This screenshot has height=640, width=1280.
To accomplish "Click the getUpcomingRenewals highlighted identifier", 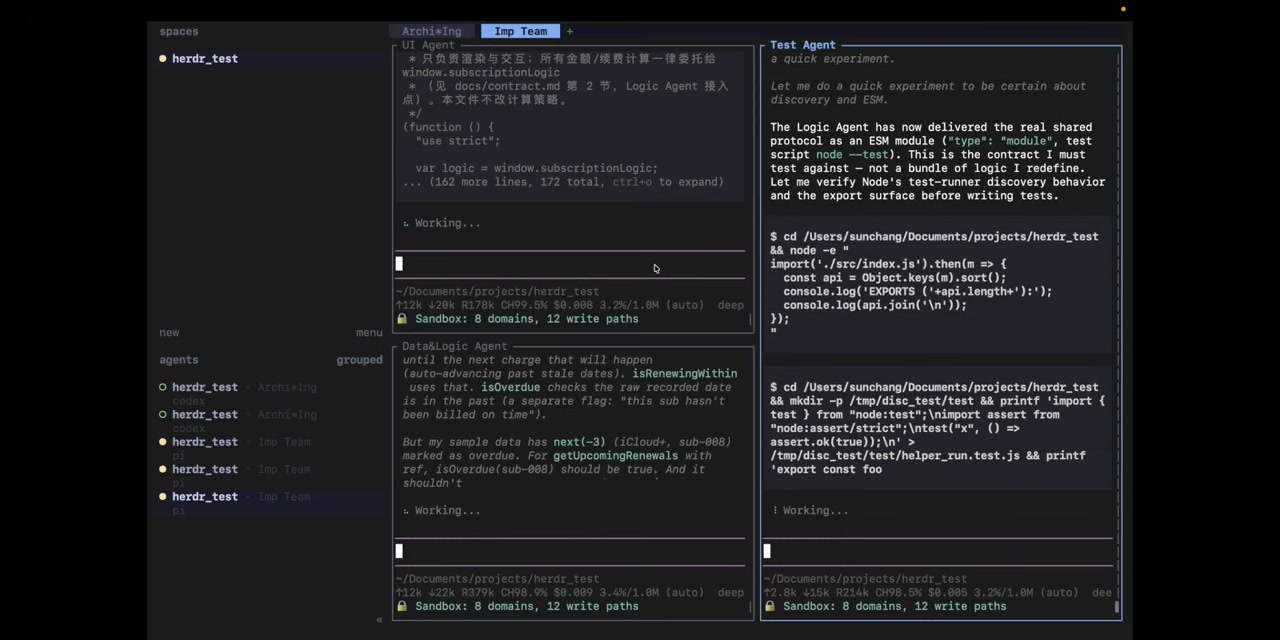I will pyautogui.click(x=615, y=456).
